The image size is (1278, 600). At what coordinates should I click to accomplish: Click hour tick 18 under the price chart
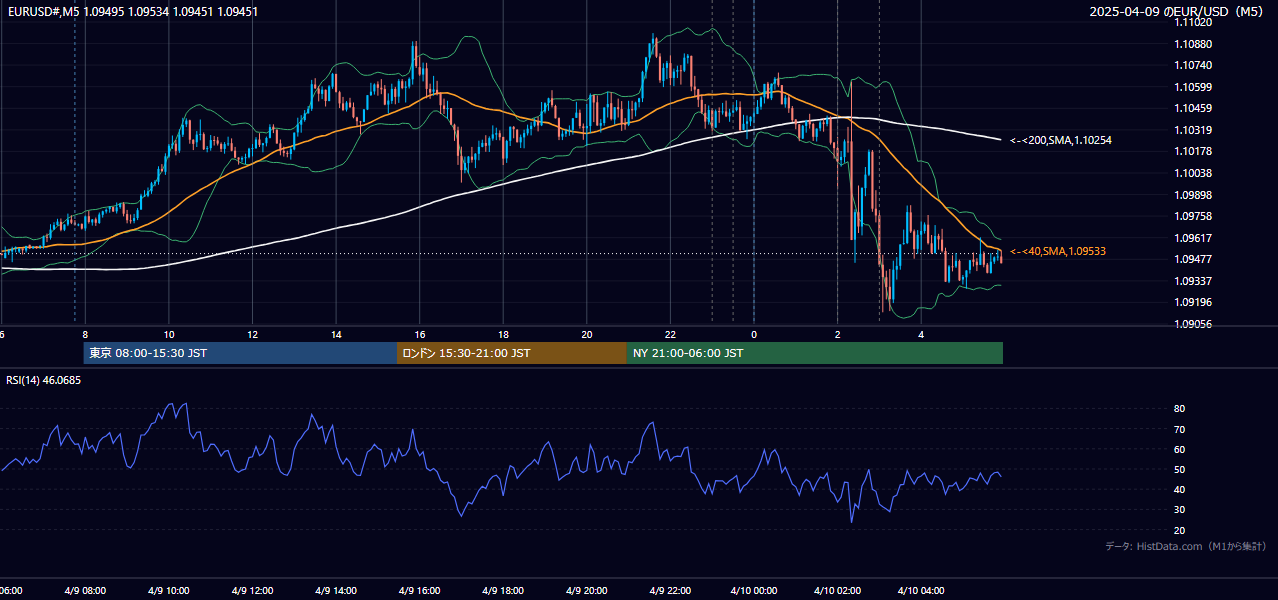click(503, 335)
